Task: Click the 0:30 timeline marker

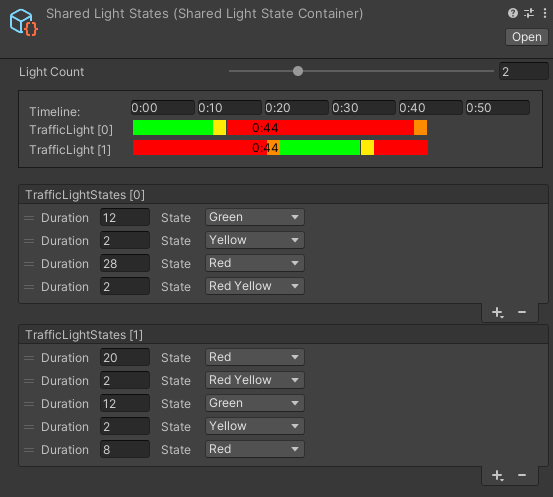Action: pos(364,108)
